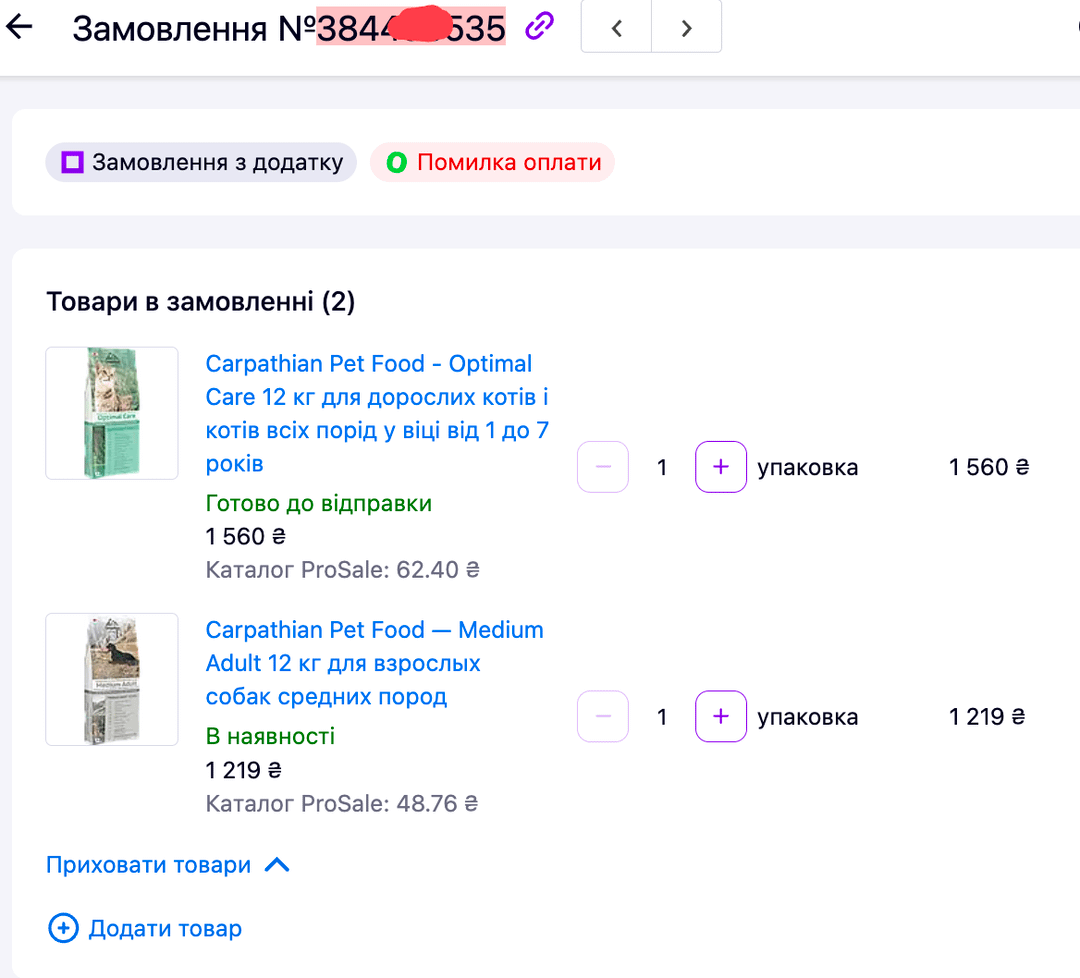The width and height of the screenshot is (1080, 978).
Task: Decrease Medium Adult quantity with minus
Action: [603, 716]
